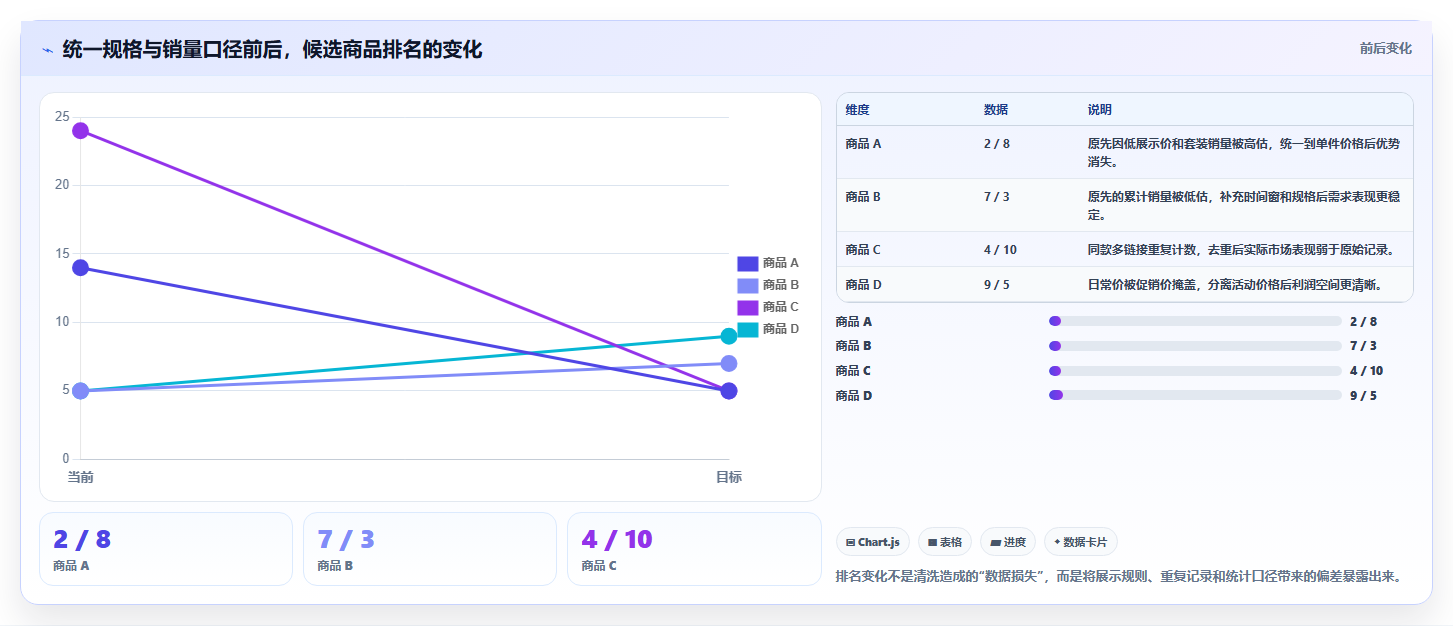This screenshot has width=1453, height=626.
Task: Click the 商品 D progress bar
Action: point(1195,395)
